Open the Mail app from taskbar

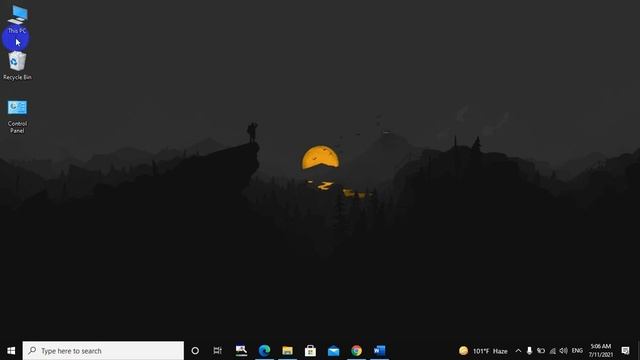pyautogui.click(x=333, y=351)
